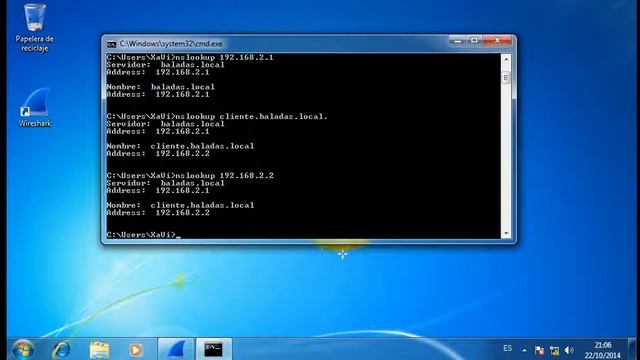Click the first 'nslookup 192.168.2.1' command line
640x360 pixels.
click(x=190, y=57)
